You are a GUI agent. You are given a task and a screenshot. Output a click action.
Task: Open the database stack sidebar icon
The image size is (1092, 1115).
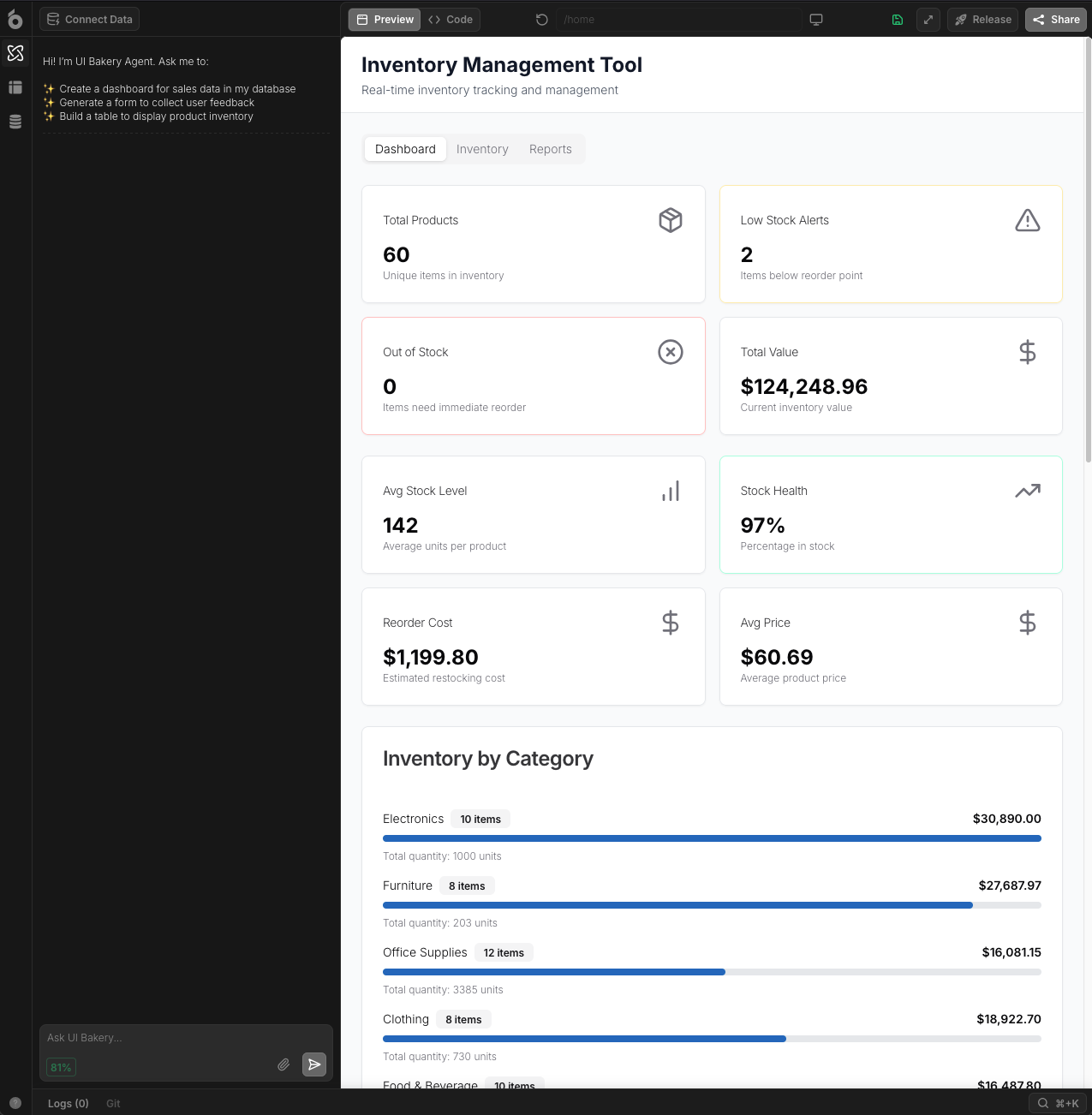tap(15, 122)
